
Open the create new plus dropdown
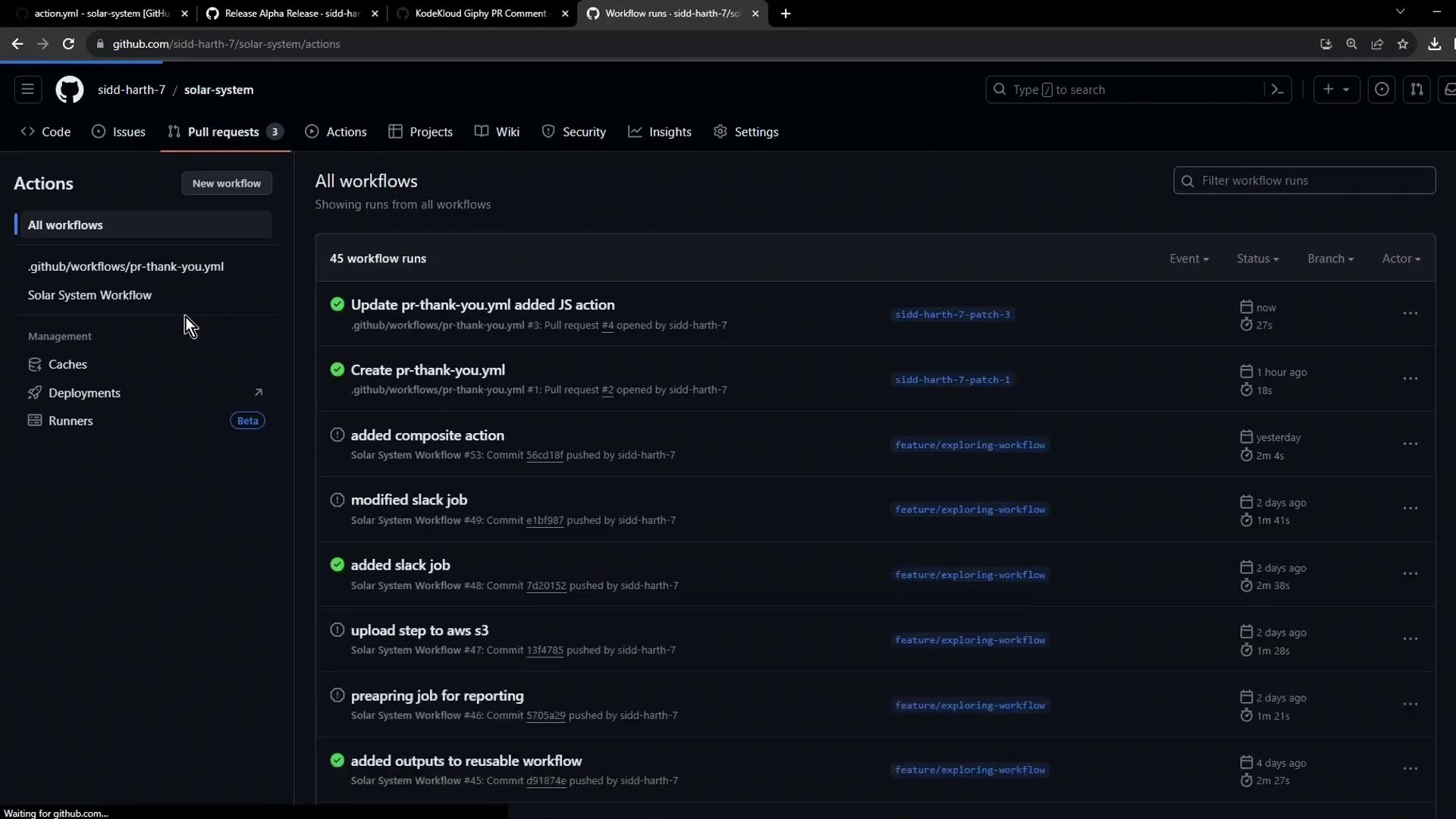1335,89
